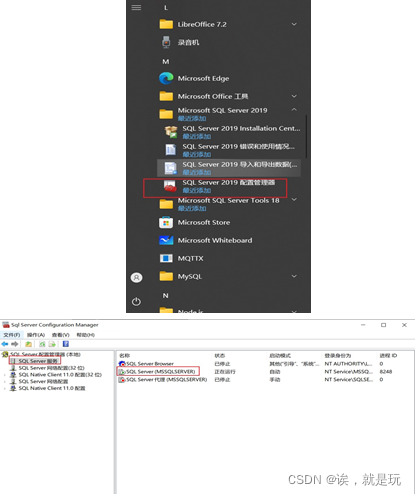Viewport: 416px width, 496px height.
Task: Expand the LibreOffice 7.2 folder chevron
Action: point(294,24)
